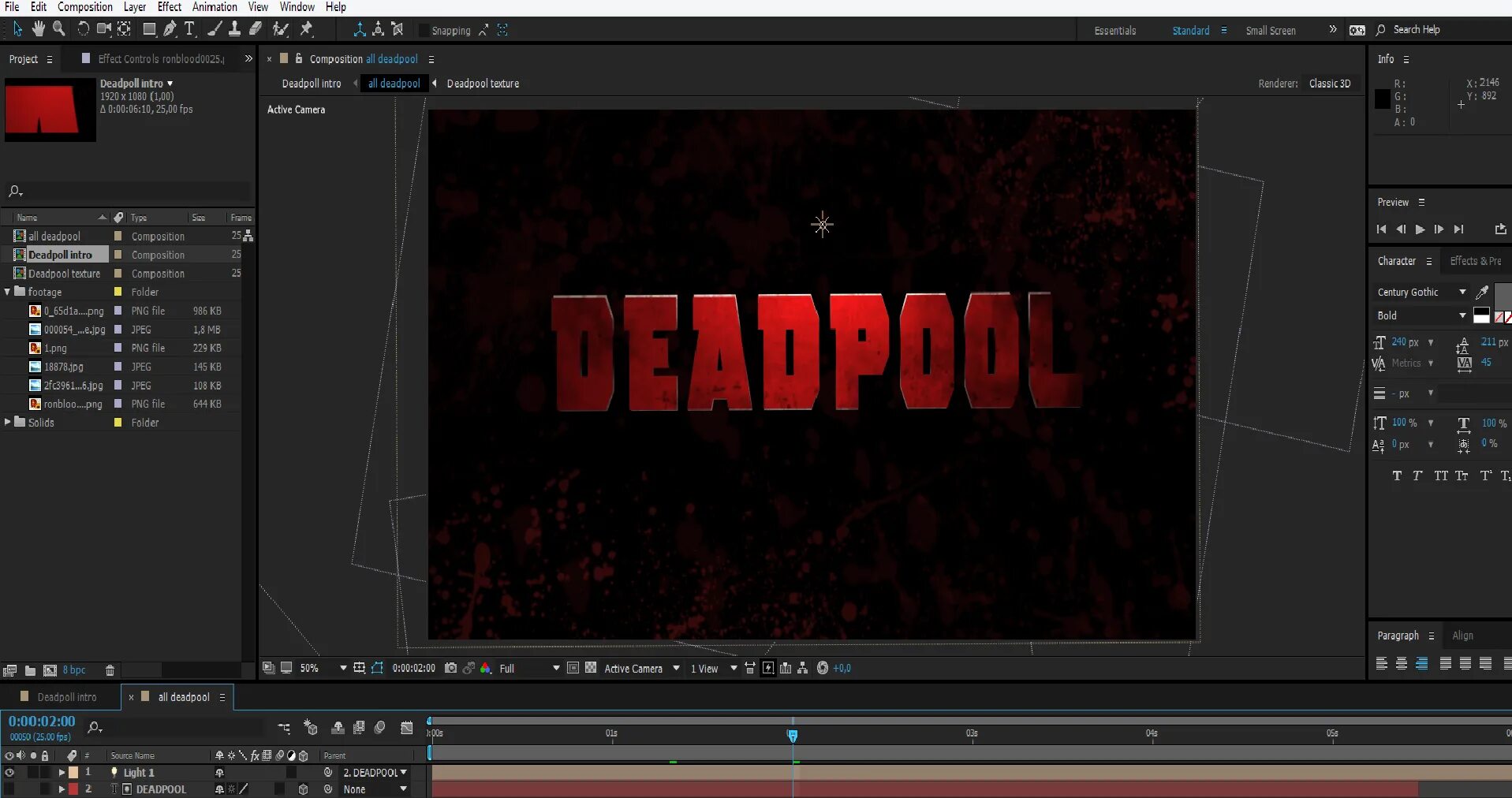This screenshot has width=1512, height=798.
Task: Select the Horizontal Type tool
Action: [x=189, y=29]
